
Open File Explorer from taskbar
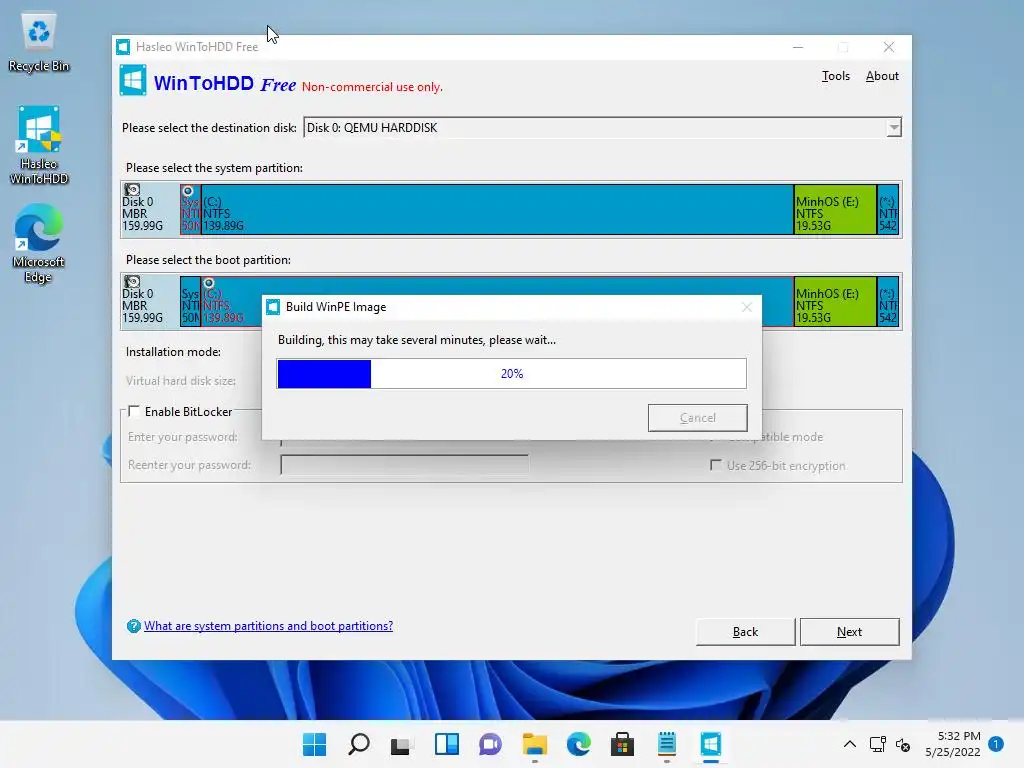[535, 744]
